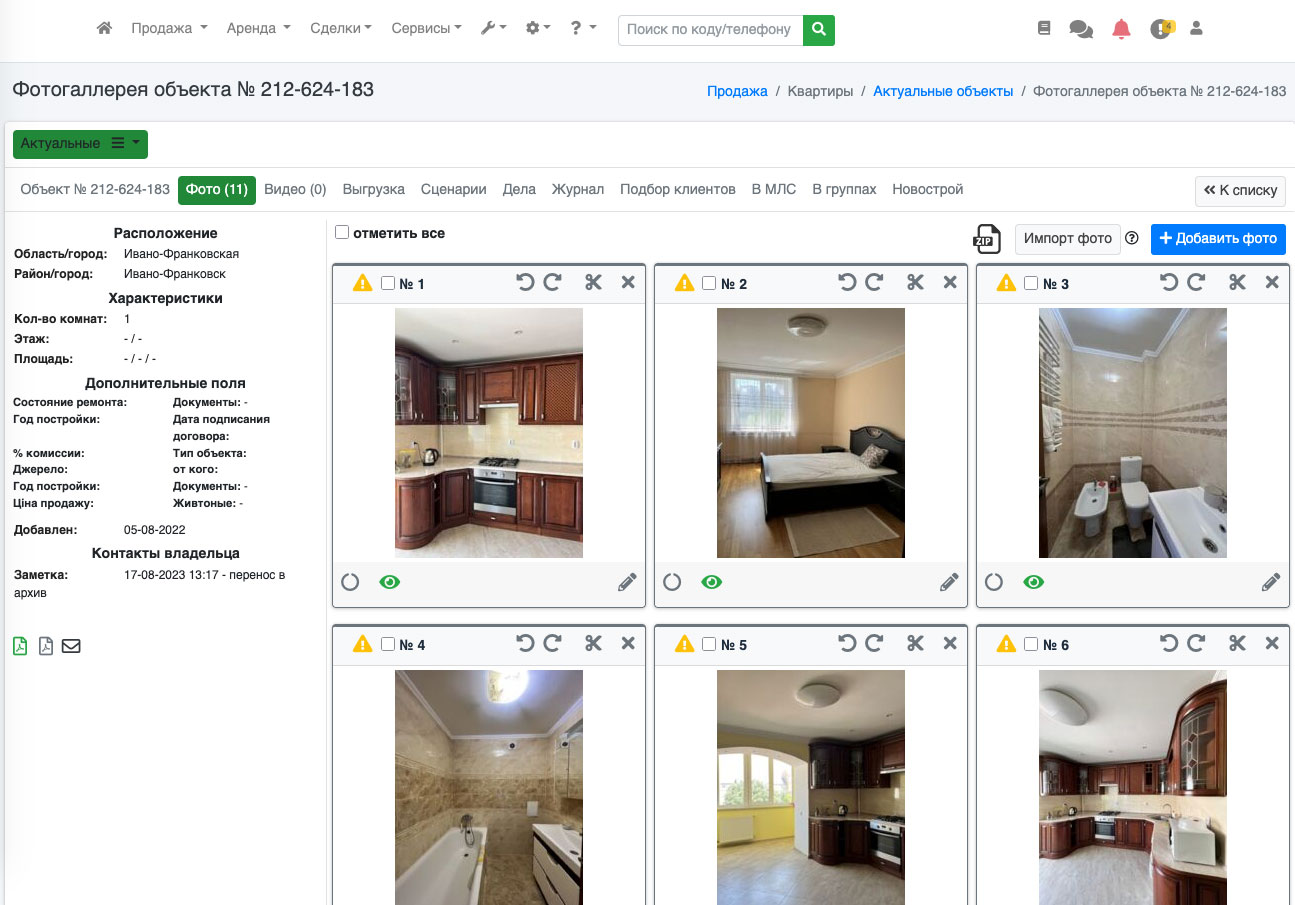
Task: Open the Журнал tab
Action: pos(578,190)
